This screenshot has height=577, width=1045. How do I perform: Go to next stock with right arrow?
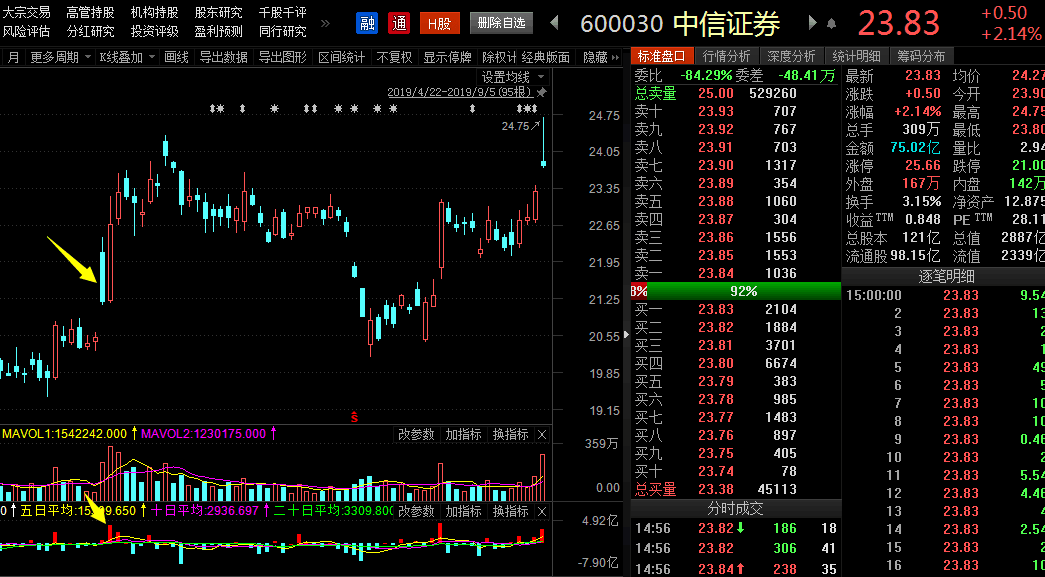[x=812, y=23]
